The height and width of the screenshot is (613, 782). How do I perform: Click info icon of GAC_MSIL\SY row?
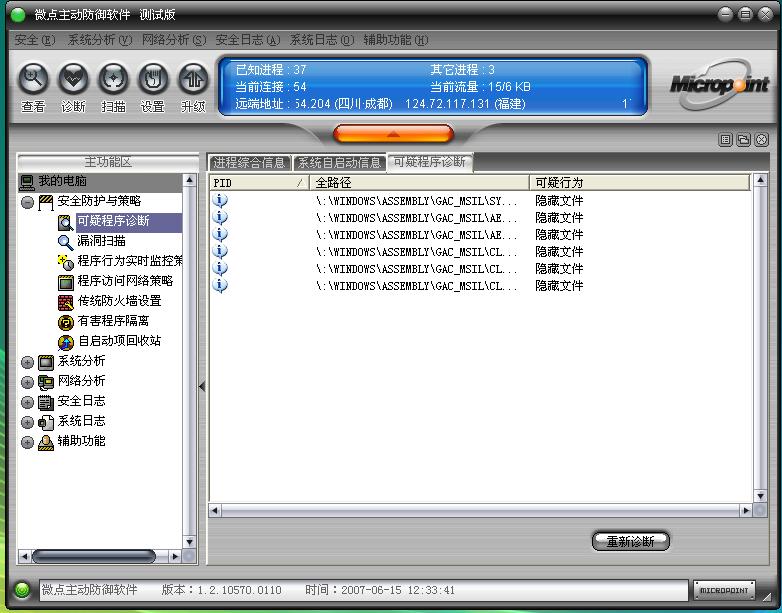click(220, 201)
